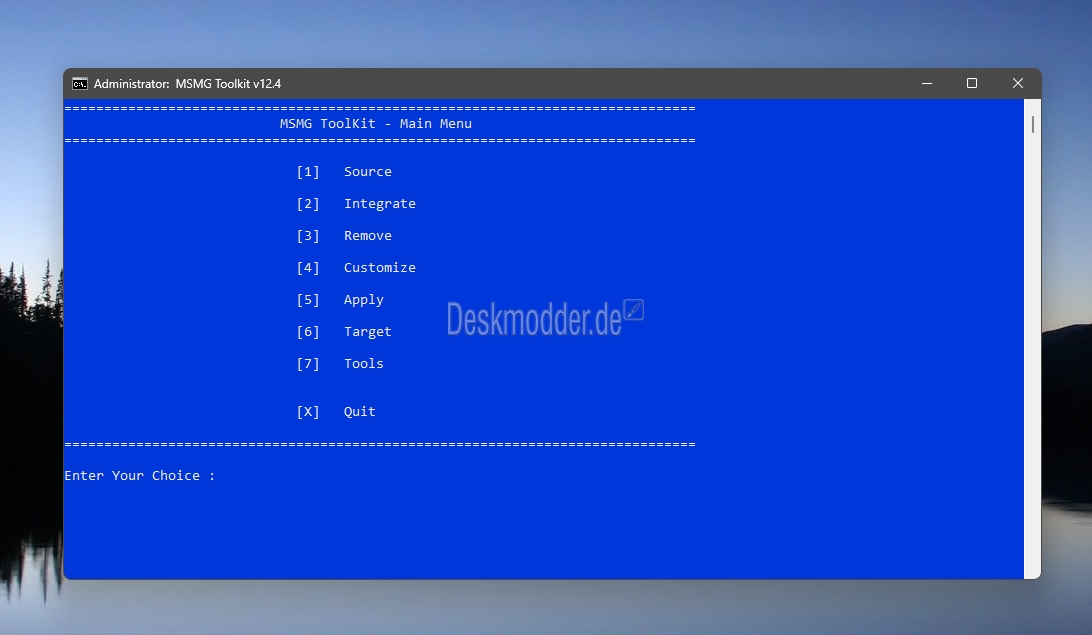This screenshot has width=1092, height=635.
Task: Select the Integrate menu entry
Action: click(x=380, y=204)
